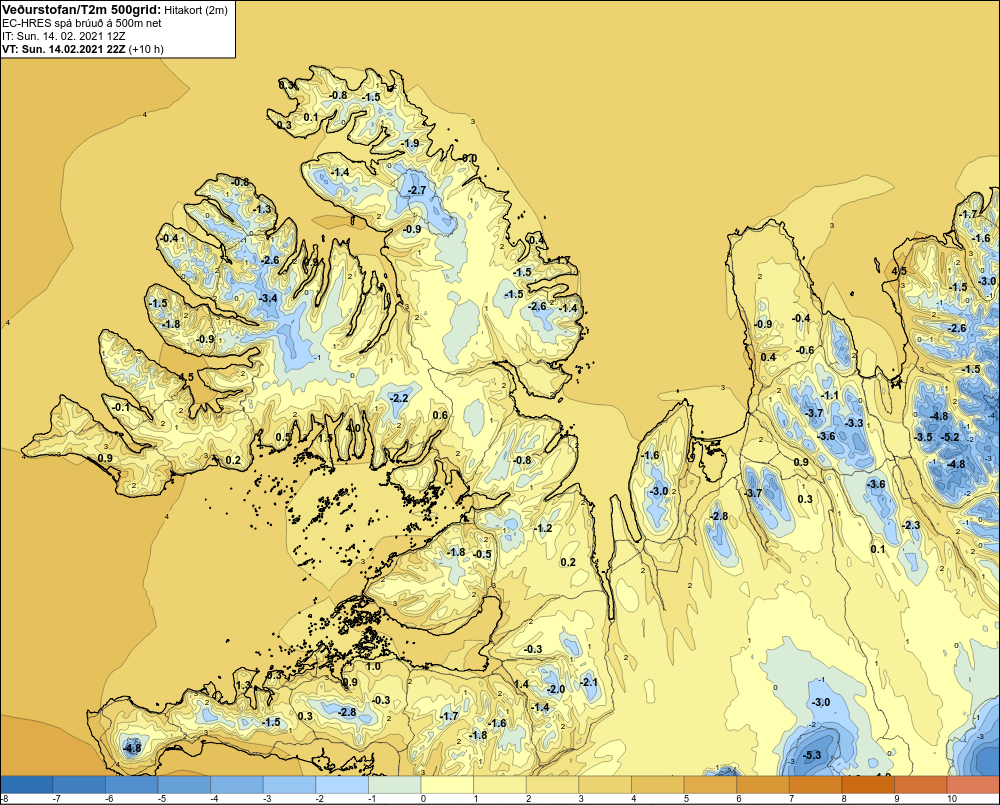Click the "-5.3" temperature value near the bottom
Viewport: 1000px width, 805px height.
[x=812, y=755]
